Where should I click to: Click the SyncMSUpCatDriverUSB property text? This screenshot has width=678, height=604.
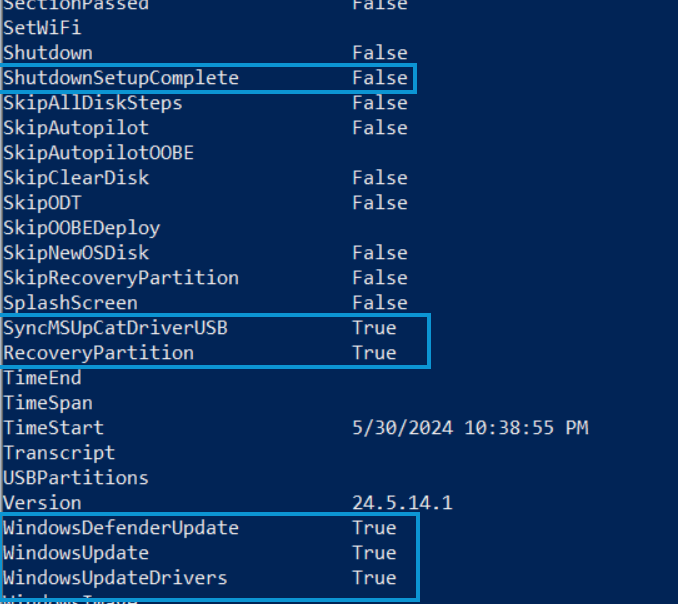[115, 328]
